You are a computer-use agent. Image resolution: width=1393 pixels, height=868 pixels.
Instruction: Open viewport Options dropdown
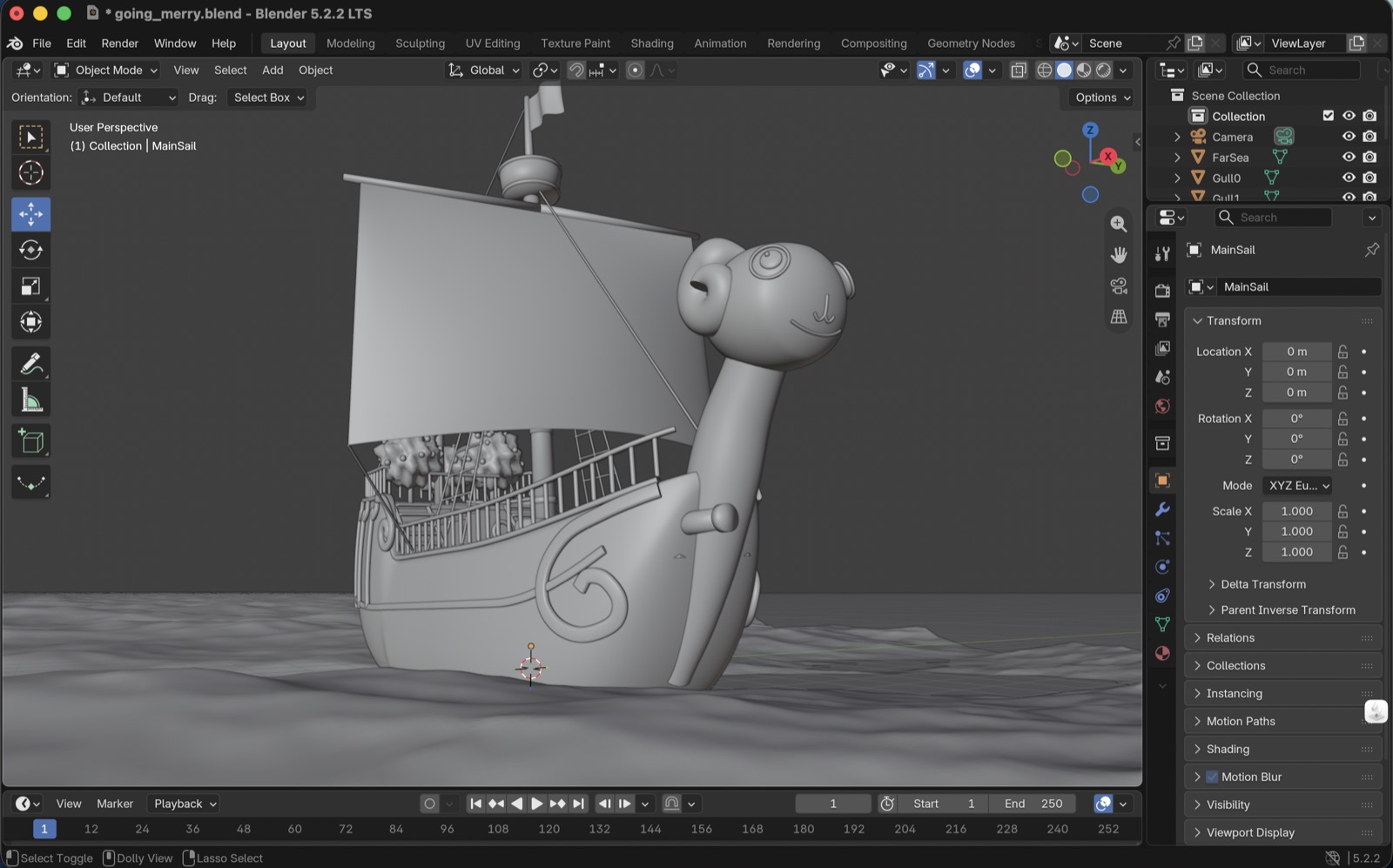tap(1102, 98)
